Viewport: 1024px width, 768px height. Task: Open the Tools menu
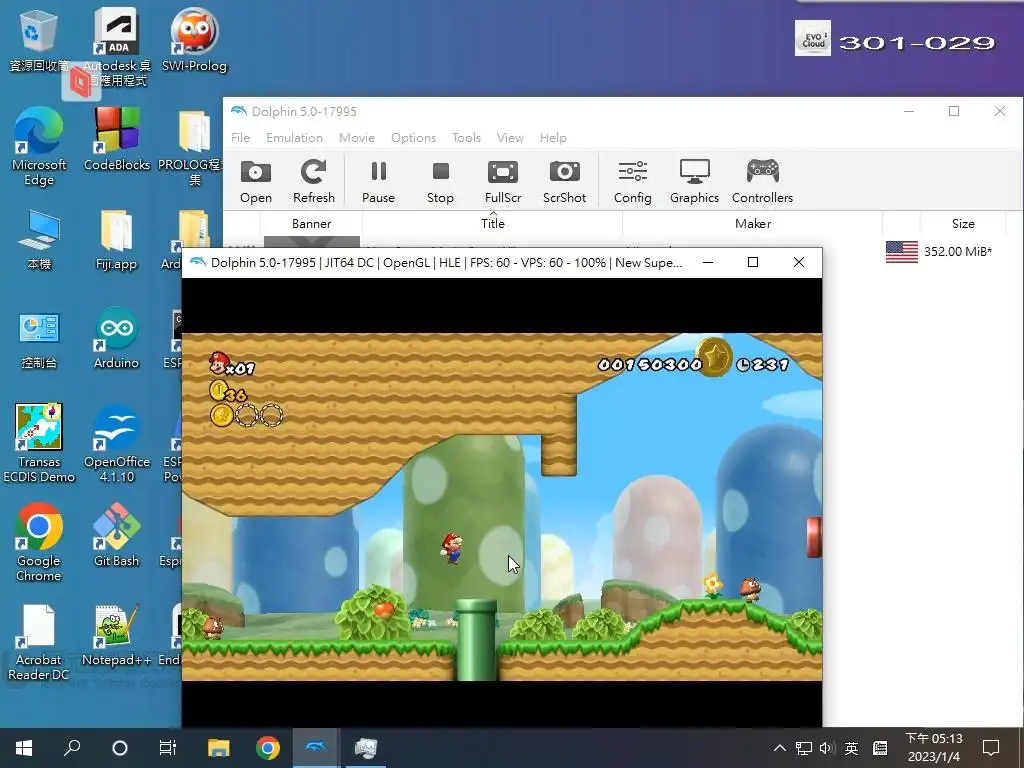coord(466,138)
